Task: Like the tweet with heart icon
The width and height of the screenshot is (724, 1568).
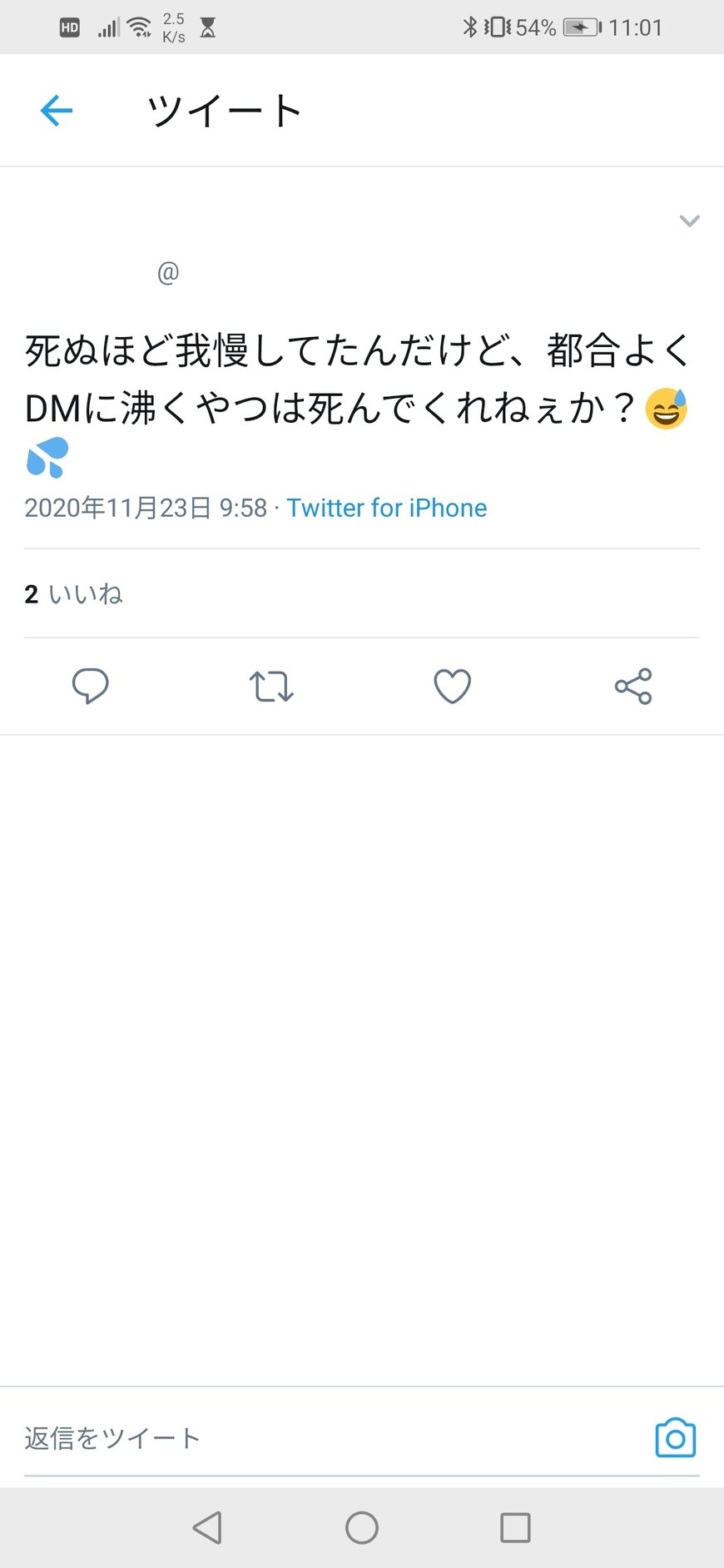Action: [x=453, y=687]
